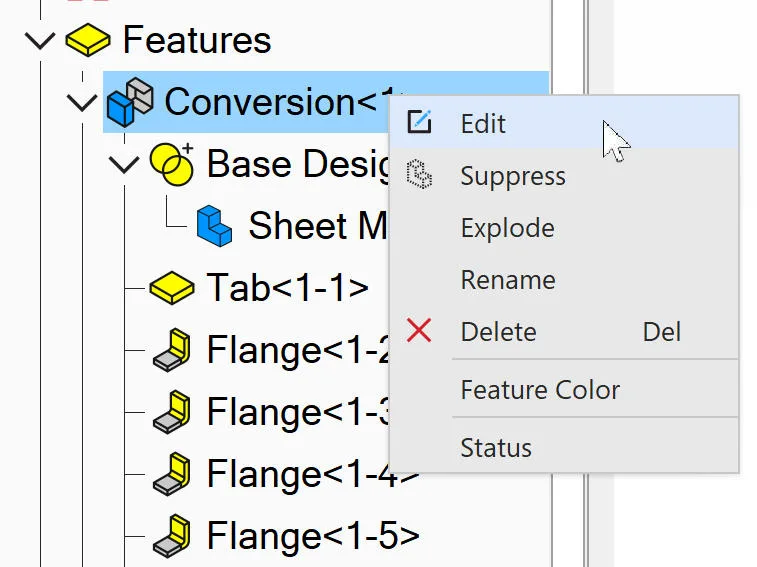757x567 pixels.
Task: Choose Rename from the context menu
Action: click(508, 280)
